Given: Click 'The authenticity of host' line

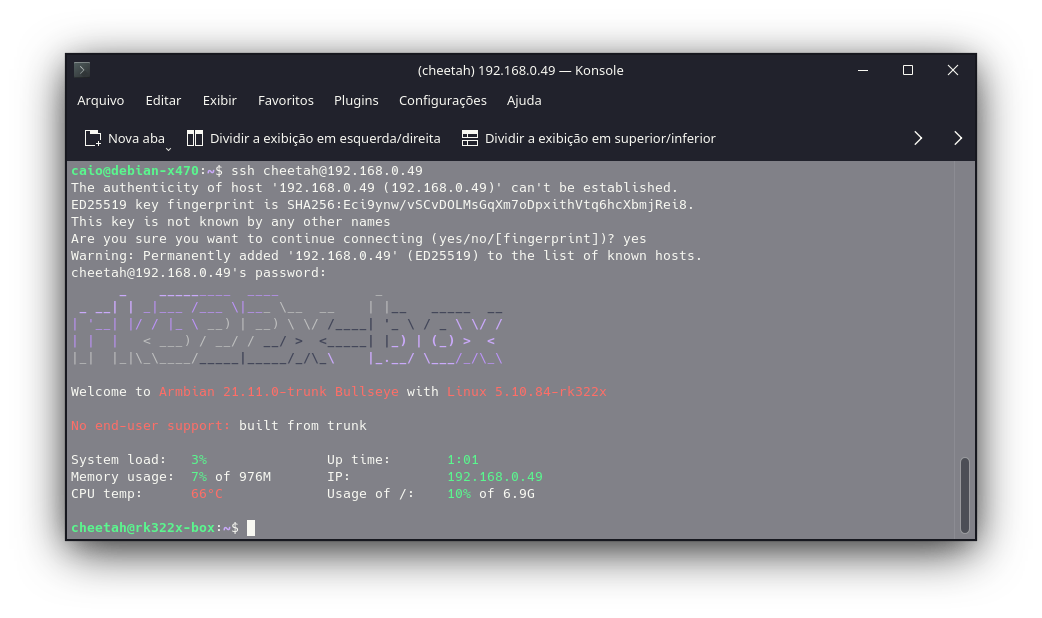Looking at the screenshot, I should coord(375,187).
